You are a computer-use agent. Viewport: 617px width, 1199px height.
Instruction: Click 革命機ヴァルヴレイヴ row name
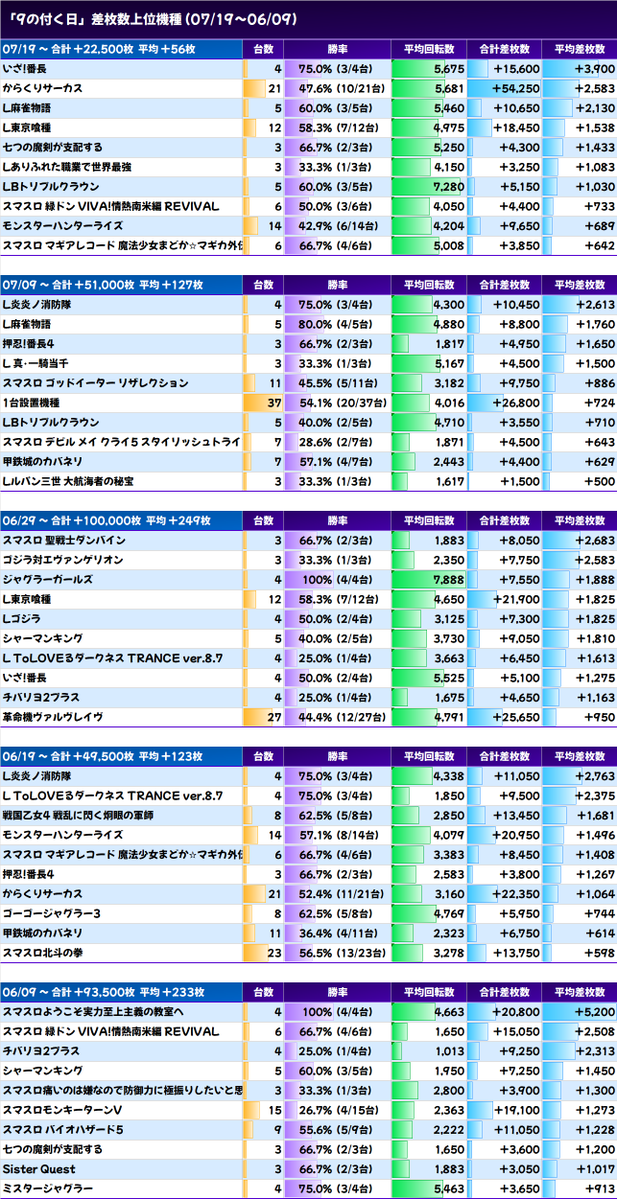click(x=52, y=716)
